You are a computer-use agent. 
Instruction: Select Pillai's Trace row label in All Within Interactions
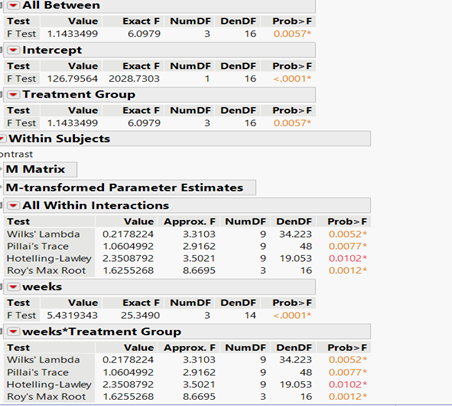tap(38, 247)
